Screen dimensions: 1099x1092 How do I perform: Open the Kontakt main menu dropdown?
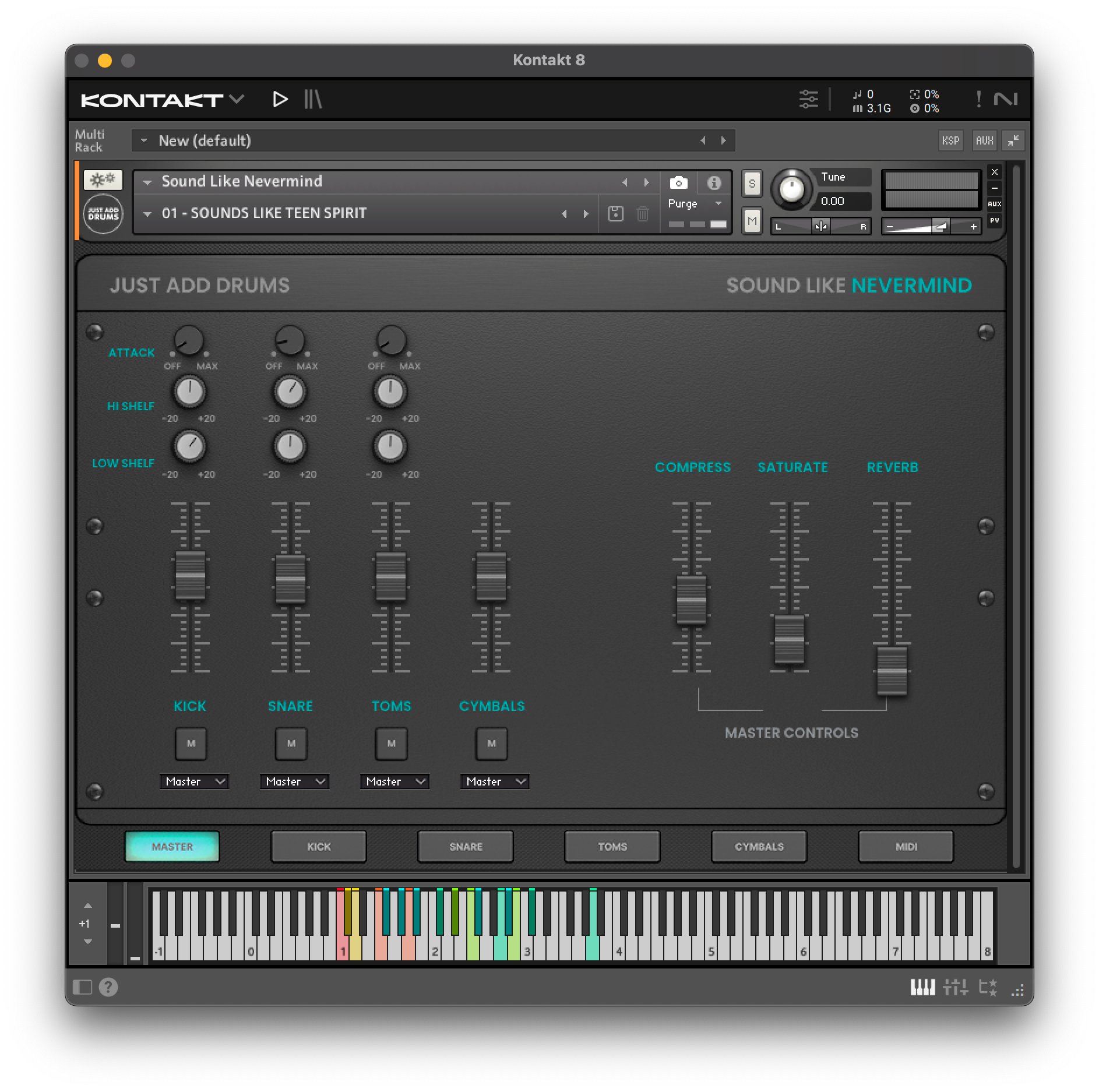coord(237,100)
